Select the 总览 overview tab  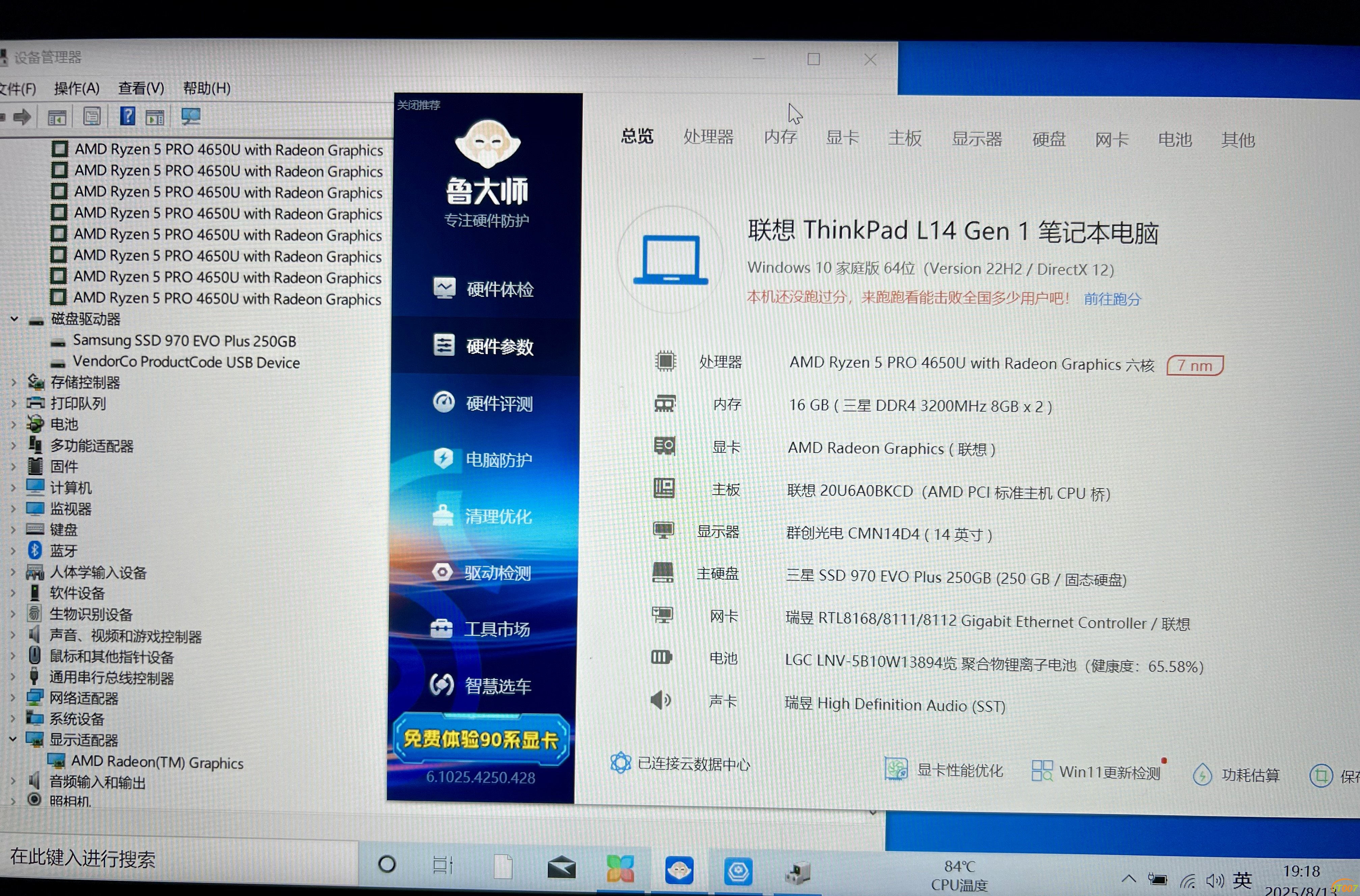click(x=637, y=136)
